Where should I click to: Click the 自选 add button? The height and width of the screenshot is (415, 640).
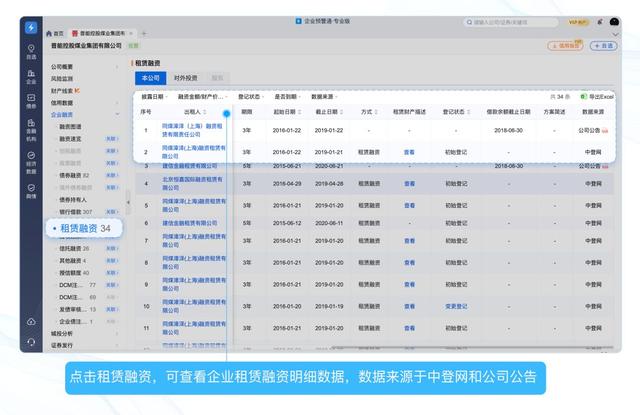[603, 45]
